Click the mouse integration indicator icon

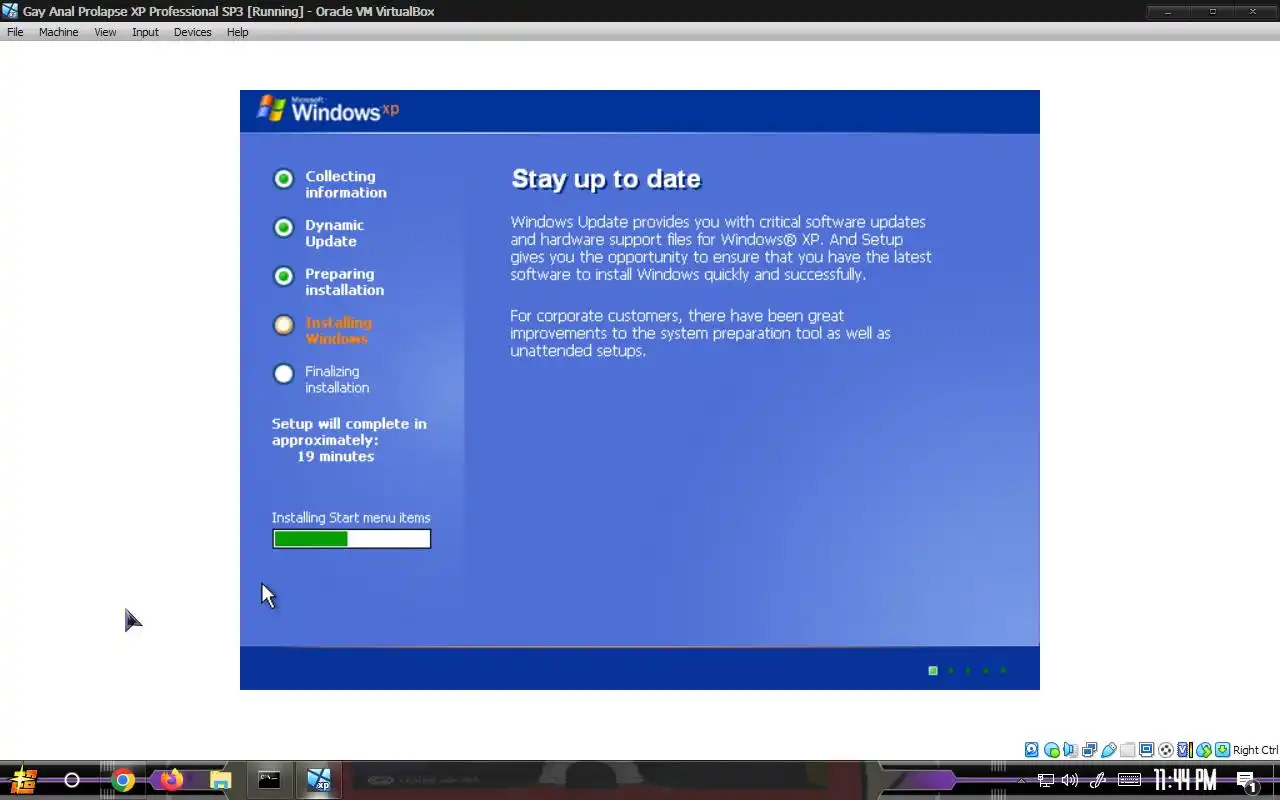click(1204, 750)
